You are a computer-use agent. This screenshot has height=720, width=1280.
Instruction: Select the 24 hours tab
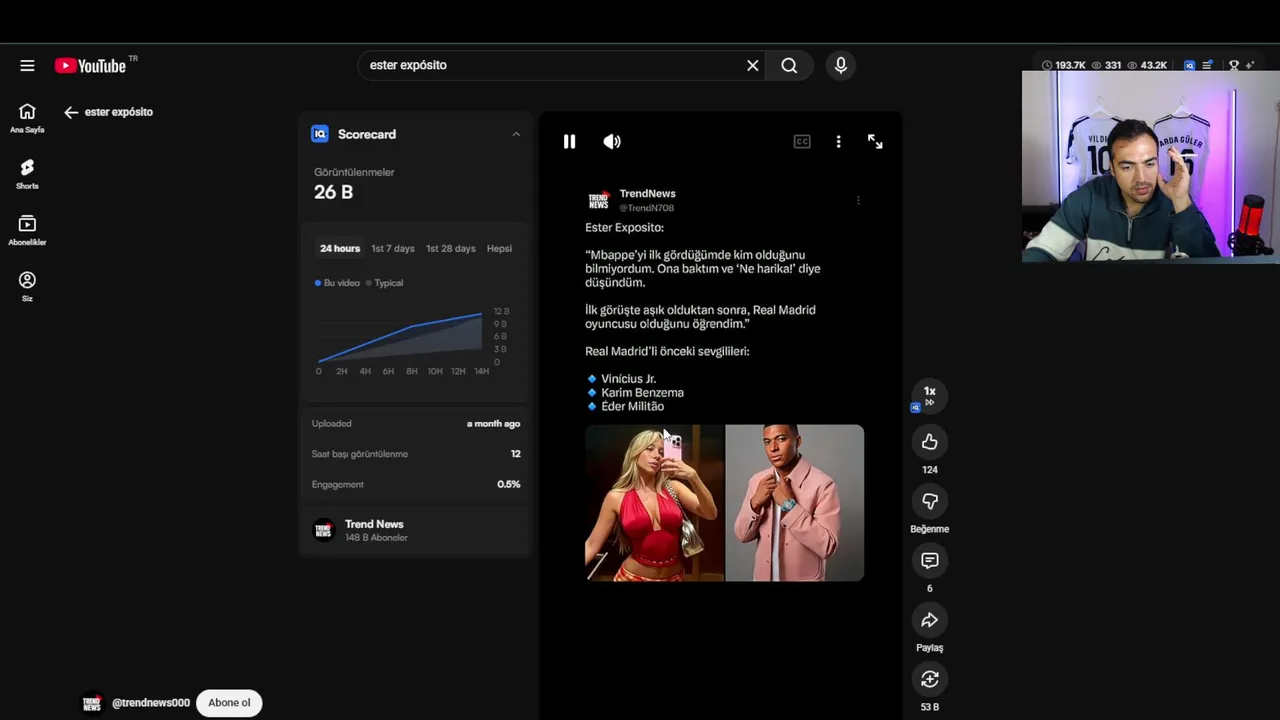point(340,248)
